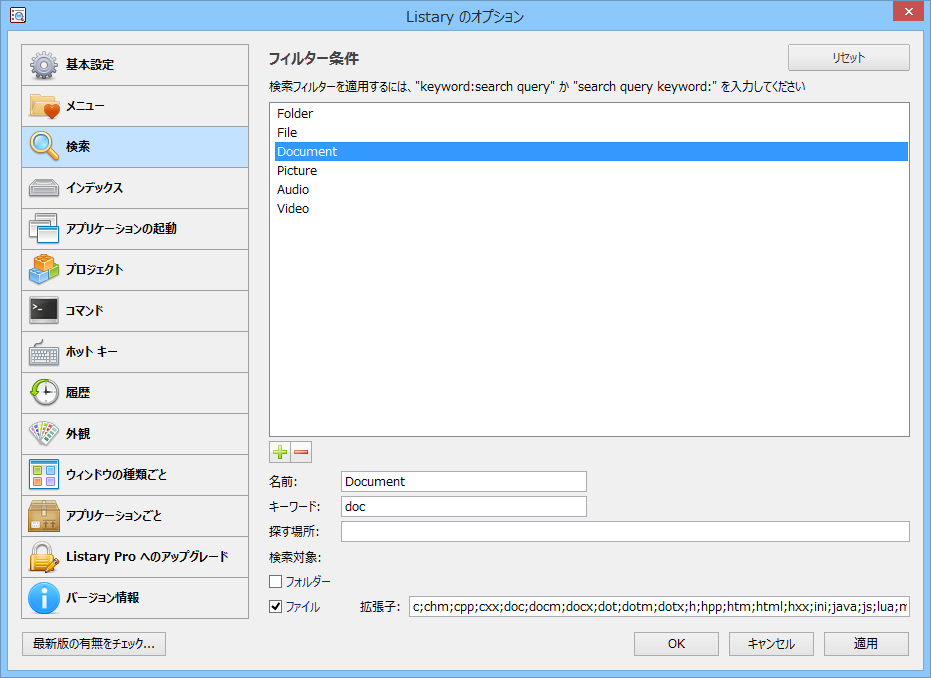Click the リセット button
Screen dimensions: 931x678
848,58
